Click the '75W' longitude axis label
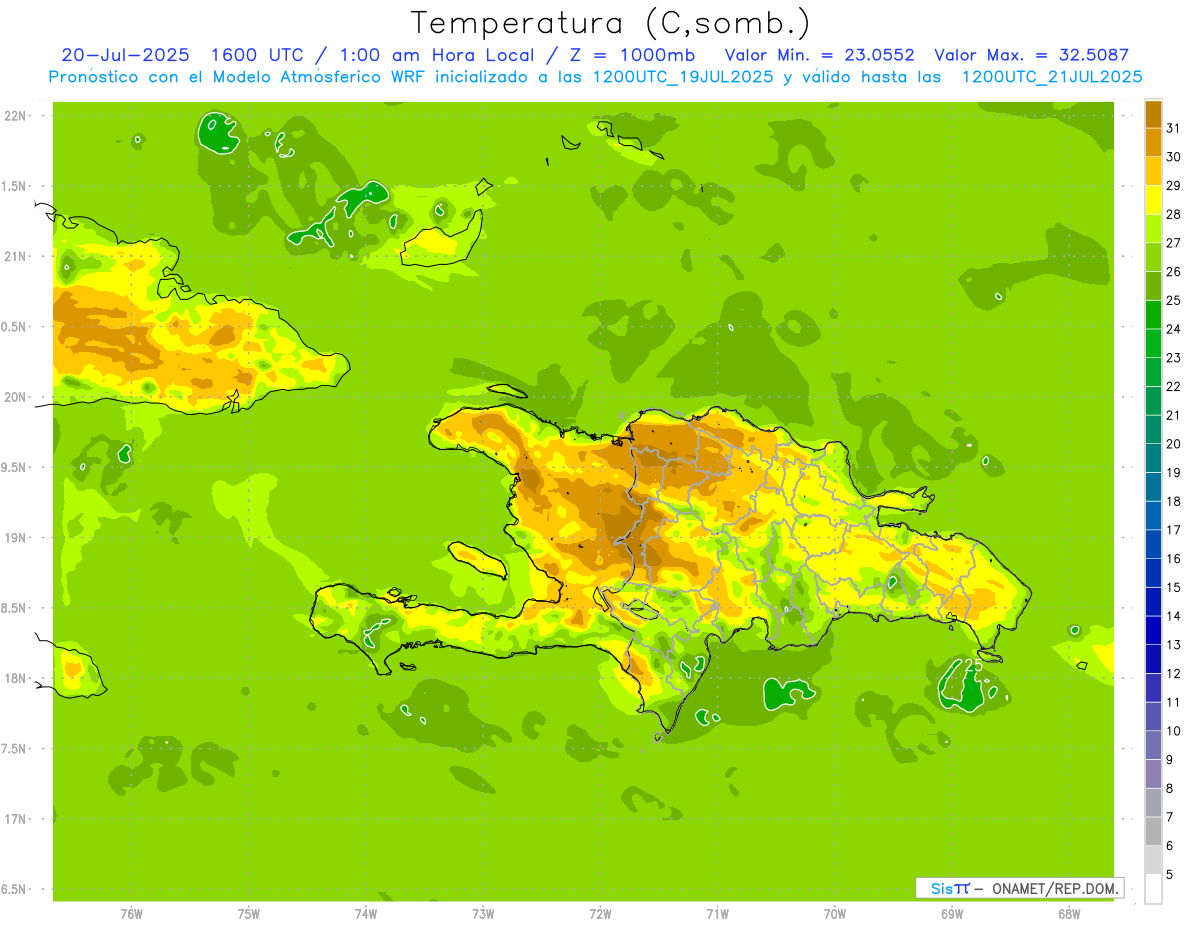This screenshot has width=1200, height=927. (249, 915)
